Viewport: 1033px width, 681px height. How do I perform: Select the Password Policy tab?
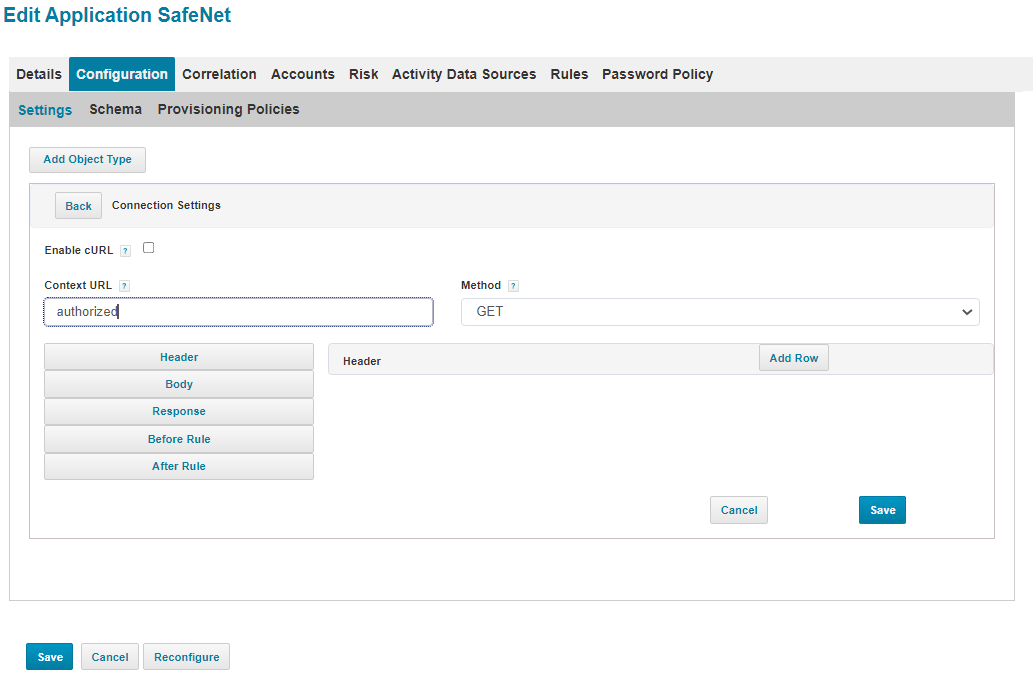(x=657, y=74)
